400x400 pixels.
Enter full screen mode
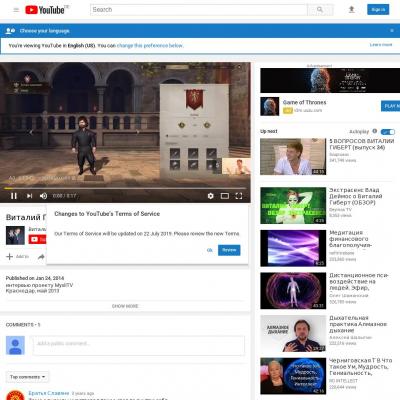(x=239, y=196)
